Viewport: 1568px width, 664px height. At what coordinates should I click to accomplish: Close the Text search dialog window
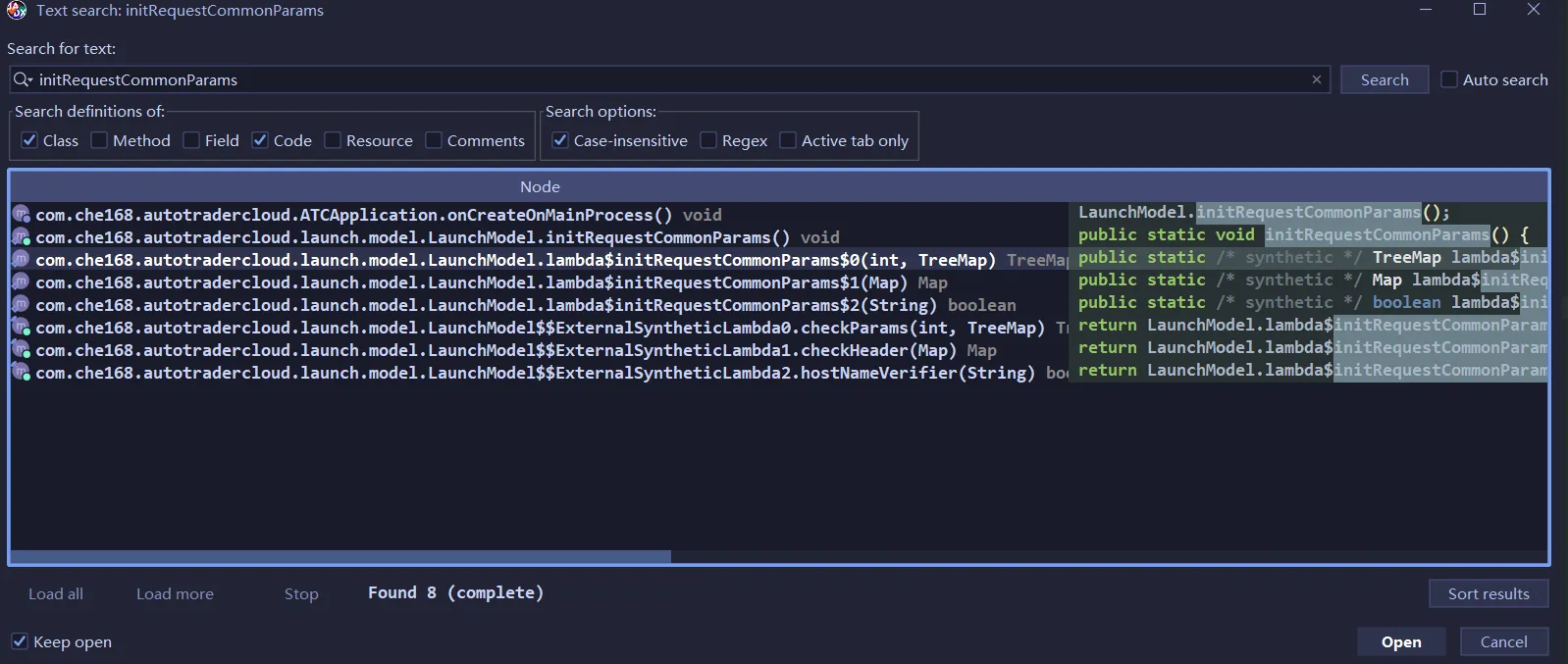coord(1534,10)
